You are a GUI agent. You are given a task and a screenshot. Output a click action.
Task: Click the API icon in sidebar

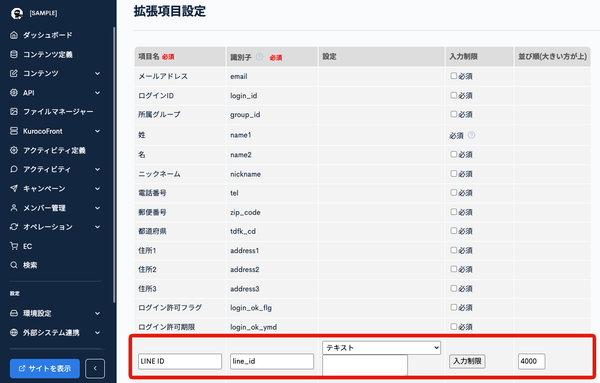click(14, 93)
